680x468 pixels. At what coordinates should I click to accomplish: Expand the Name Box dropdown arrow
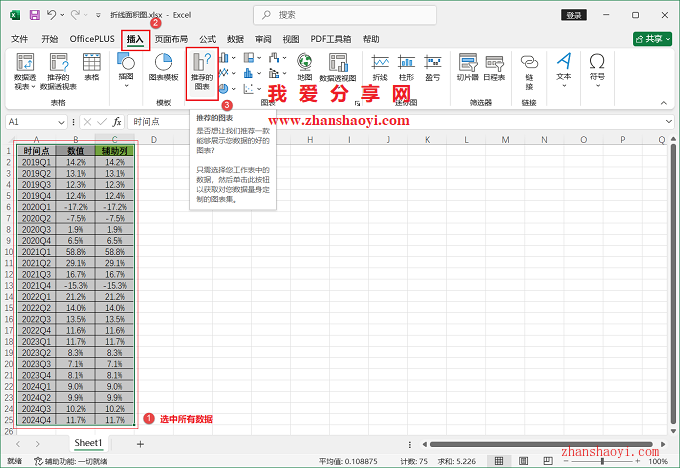click(61, 122)
